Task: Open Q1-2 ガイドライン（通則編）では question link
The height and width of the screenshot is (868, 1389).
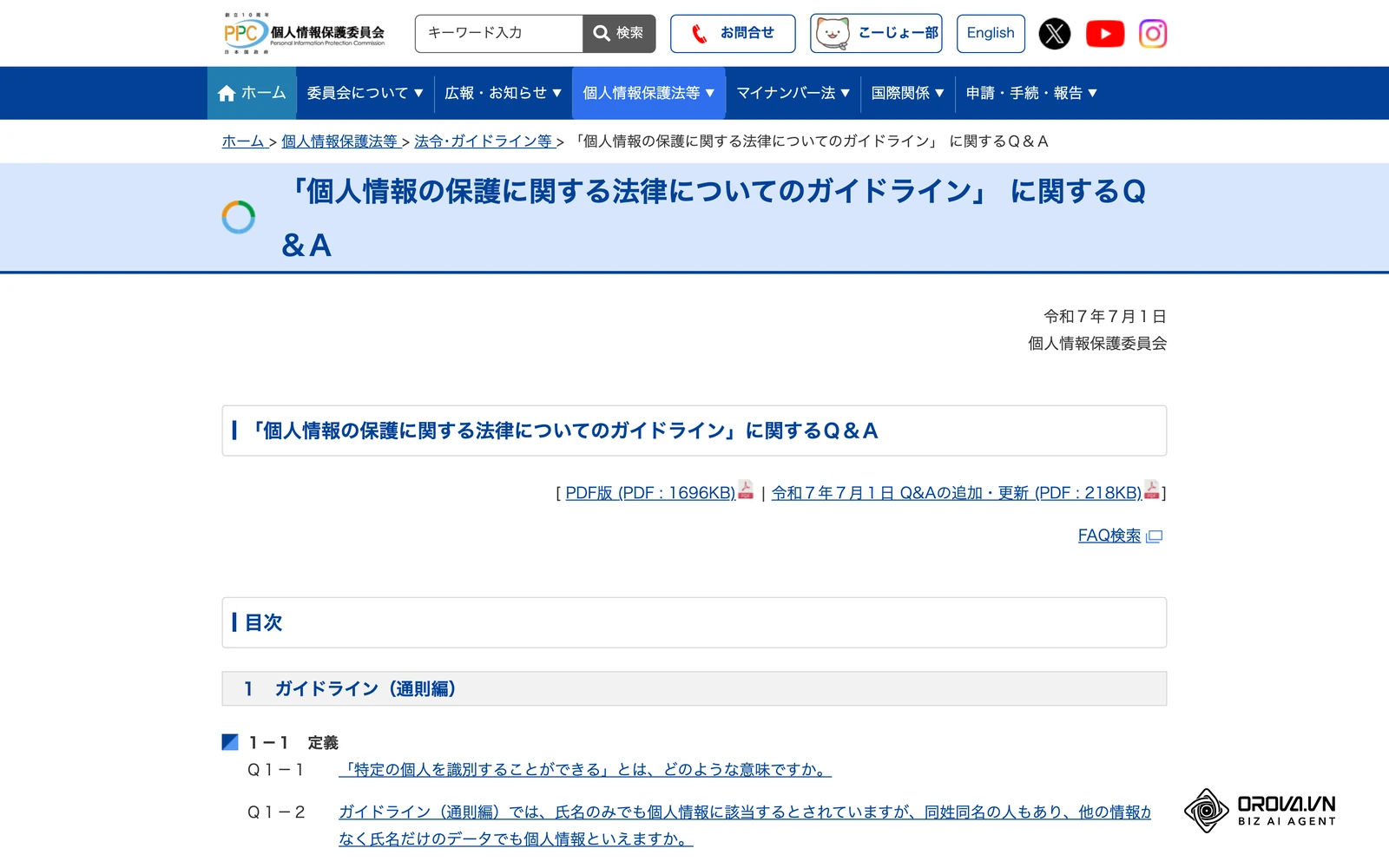Action: (745, 825)
